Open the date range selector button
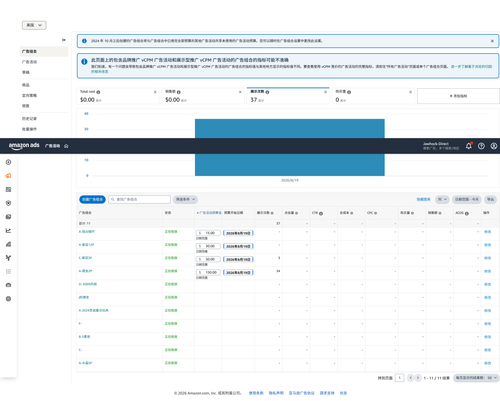This screenshot has height=401, width=500. click(x=467, y=199)
